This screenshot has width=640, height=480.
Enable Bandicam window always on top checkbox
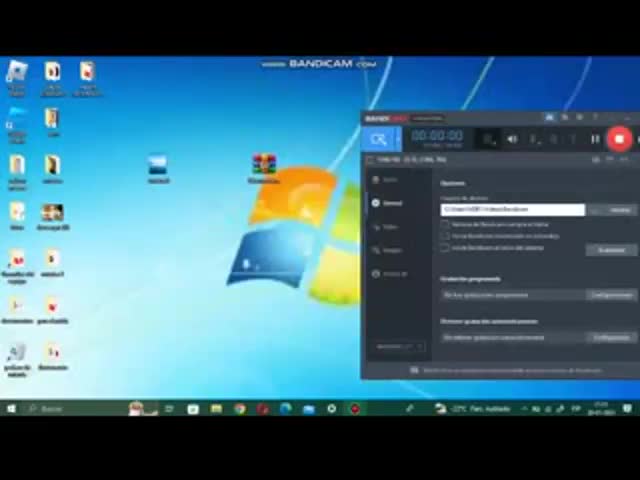pyautogui.click(x=445, y=224)
